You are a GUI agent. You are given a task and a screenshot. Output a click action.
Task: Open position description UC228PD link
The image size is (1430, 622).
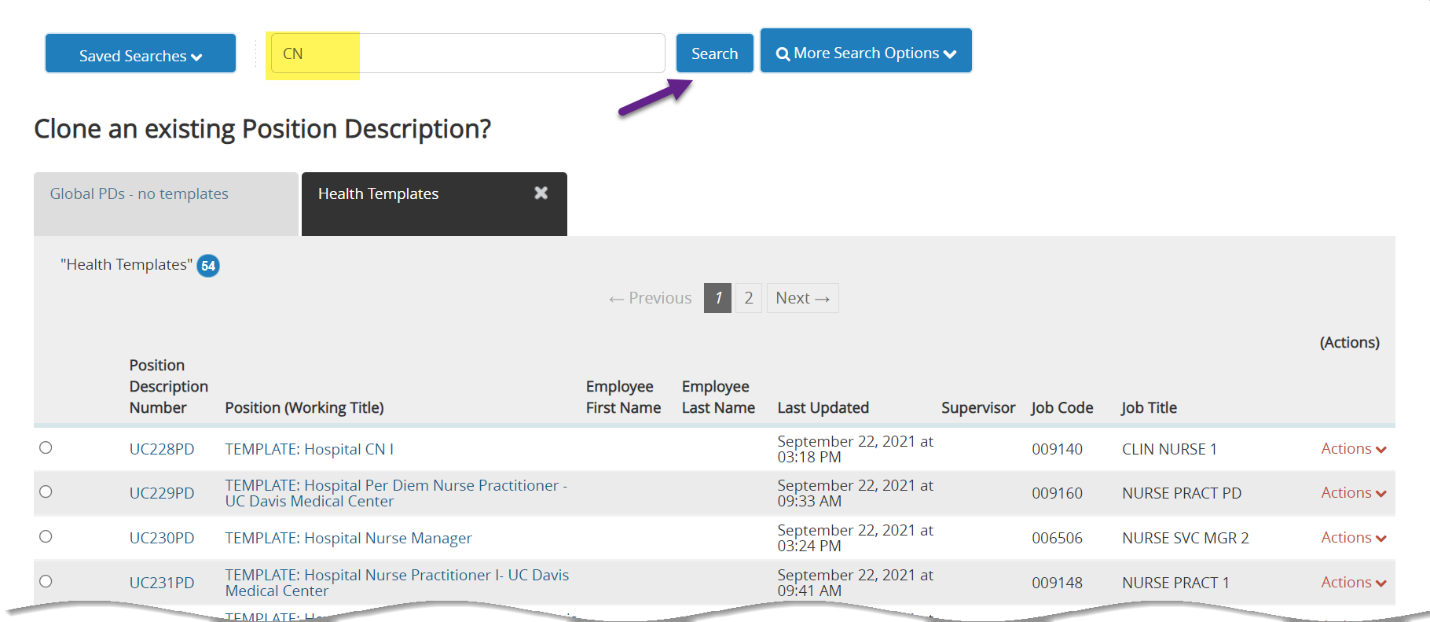click(x=161, y=449)
